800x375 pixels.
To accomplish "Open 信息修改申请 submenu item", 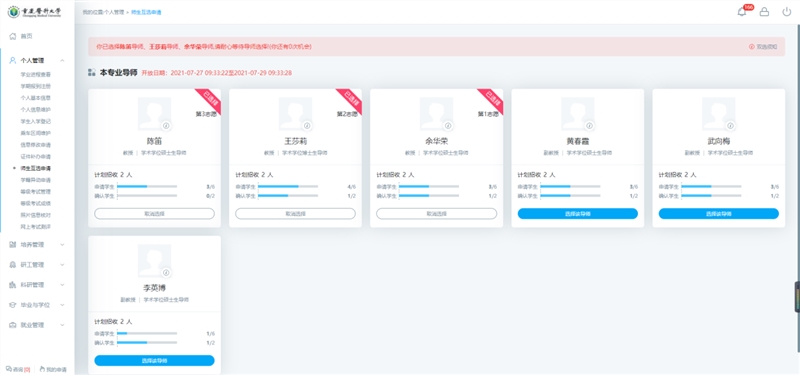I will [36, 144].
